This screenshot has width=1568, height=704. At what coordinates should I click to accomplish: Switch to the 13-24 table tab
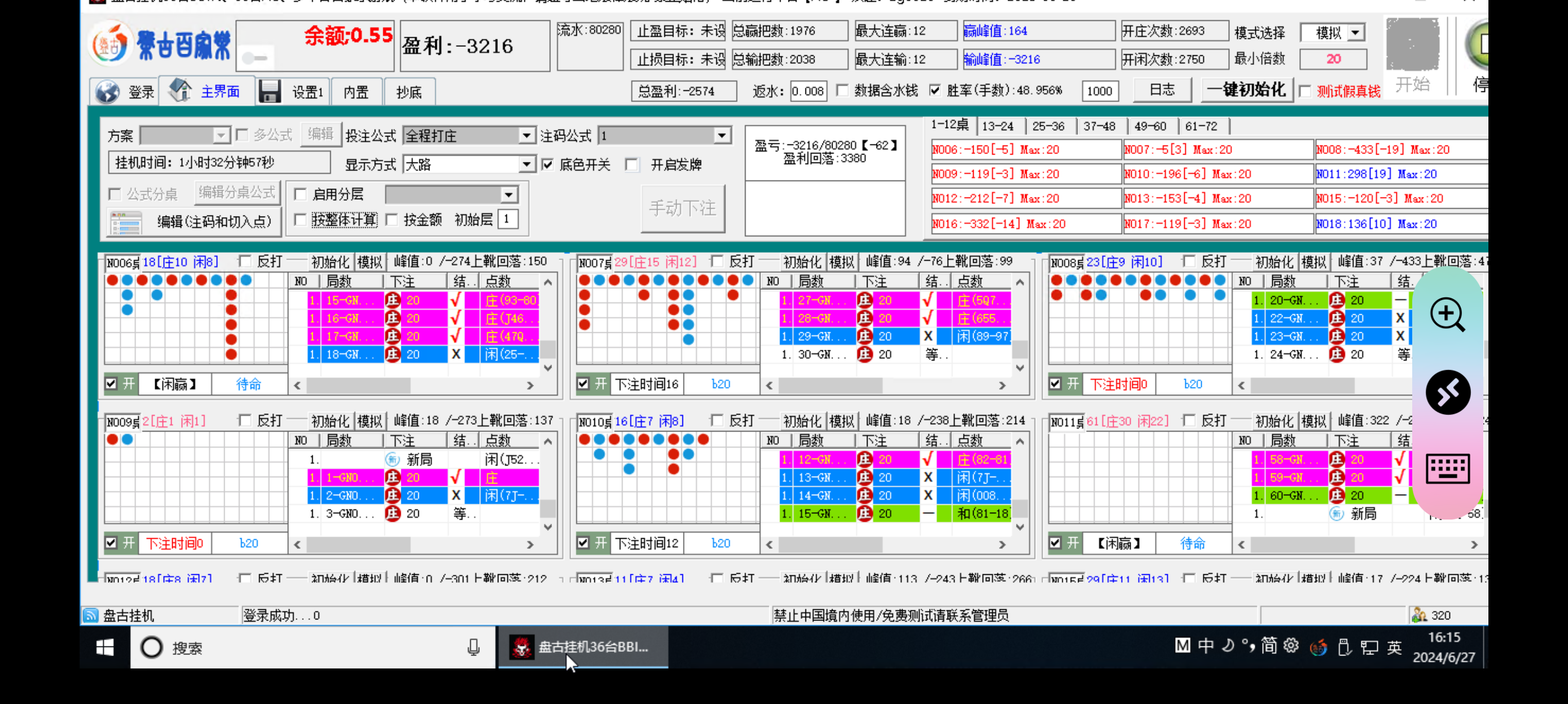point(999,126)
